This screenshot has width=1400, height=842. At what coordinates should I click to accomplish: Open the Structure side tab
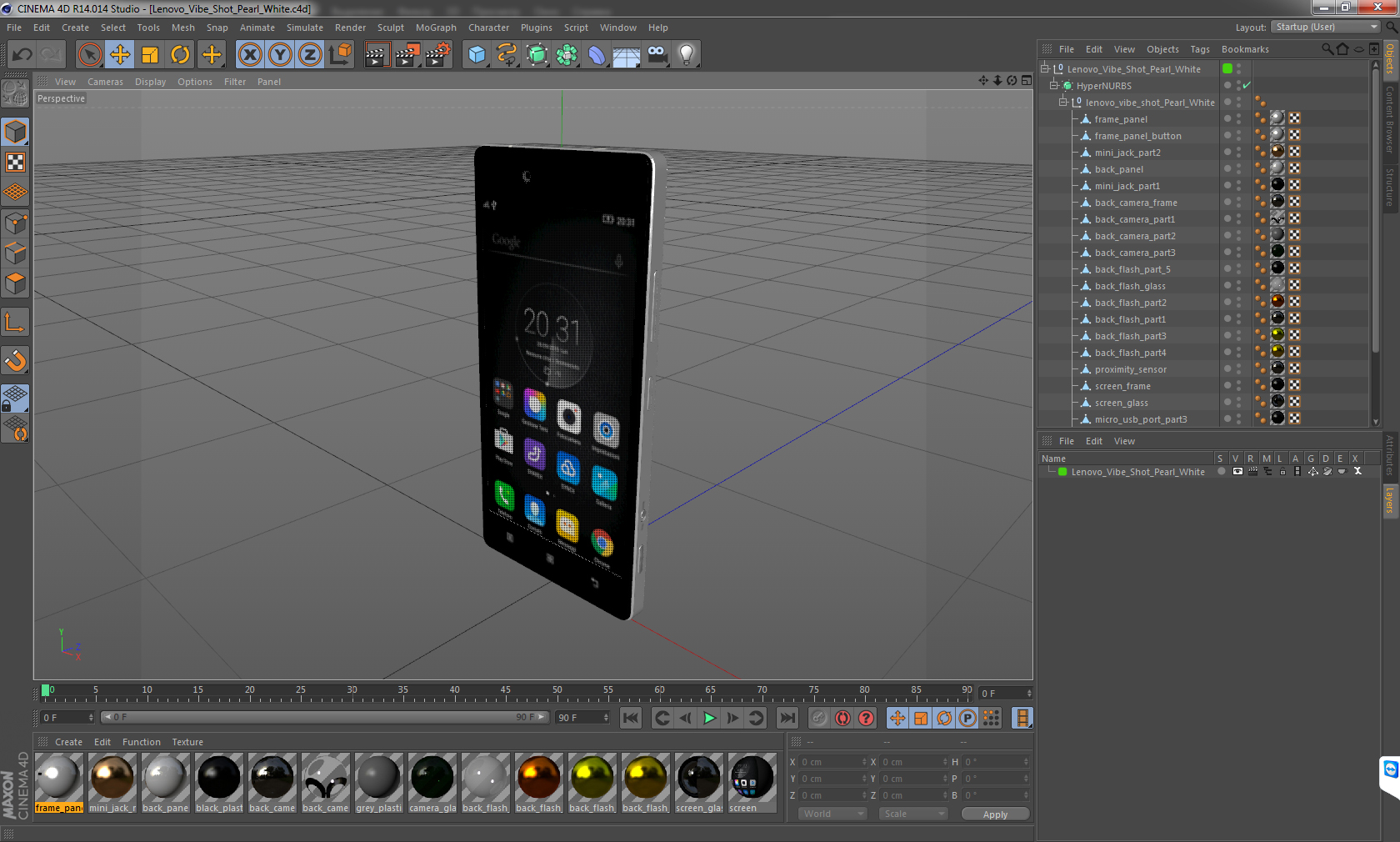[x=1390, y=187]
